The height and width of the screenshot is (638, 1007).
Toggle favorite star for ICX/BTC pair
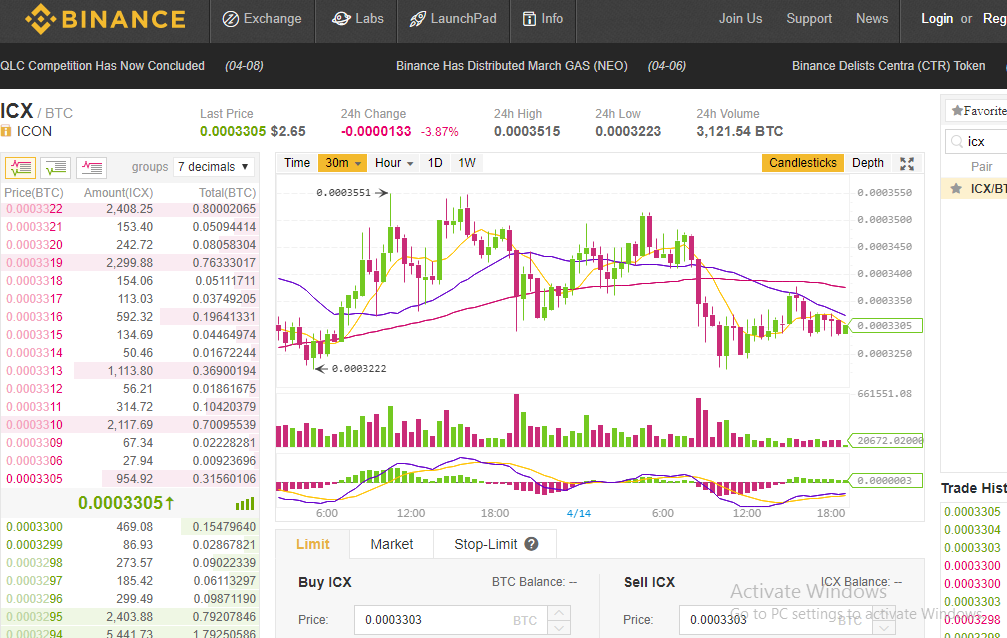956,188
